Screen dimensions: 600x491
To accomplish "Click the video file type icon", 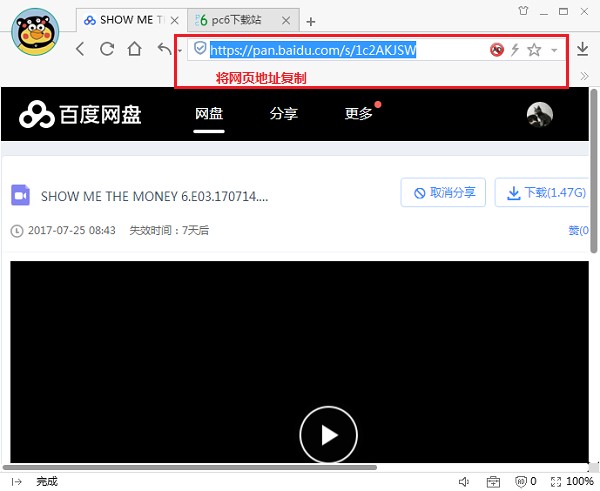I will tap(20, 195).
